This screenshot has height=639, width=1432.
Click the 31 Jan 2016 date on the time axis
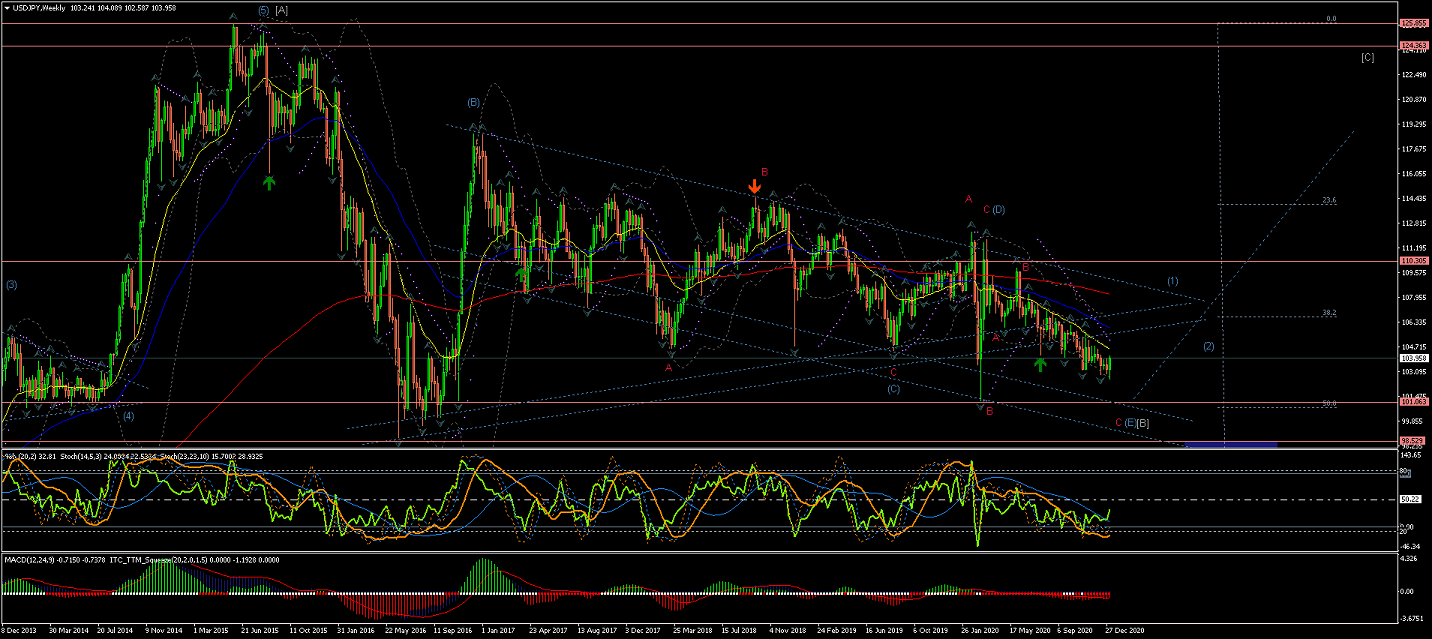pos(354,632)
